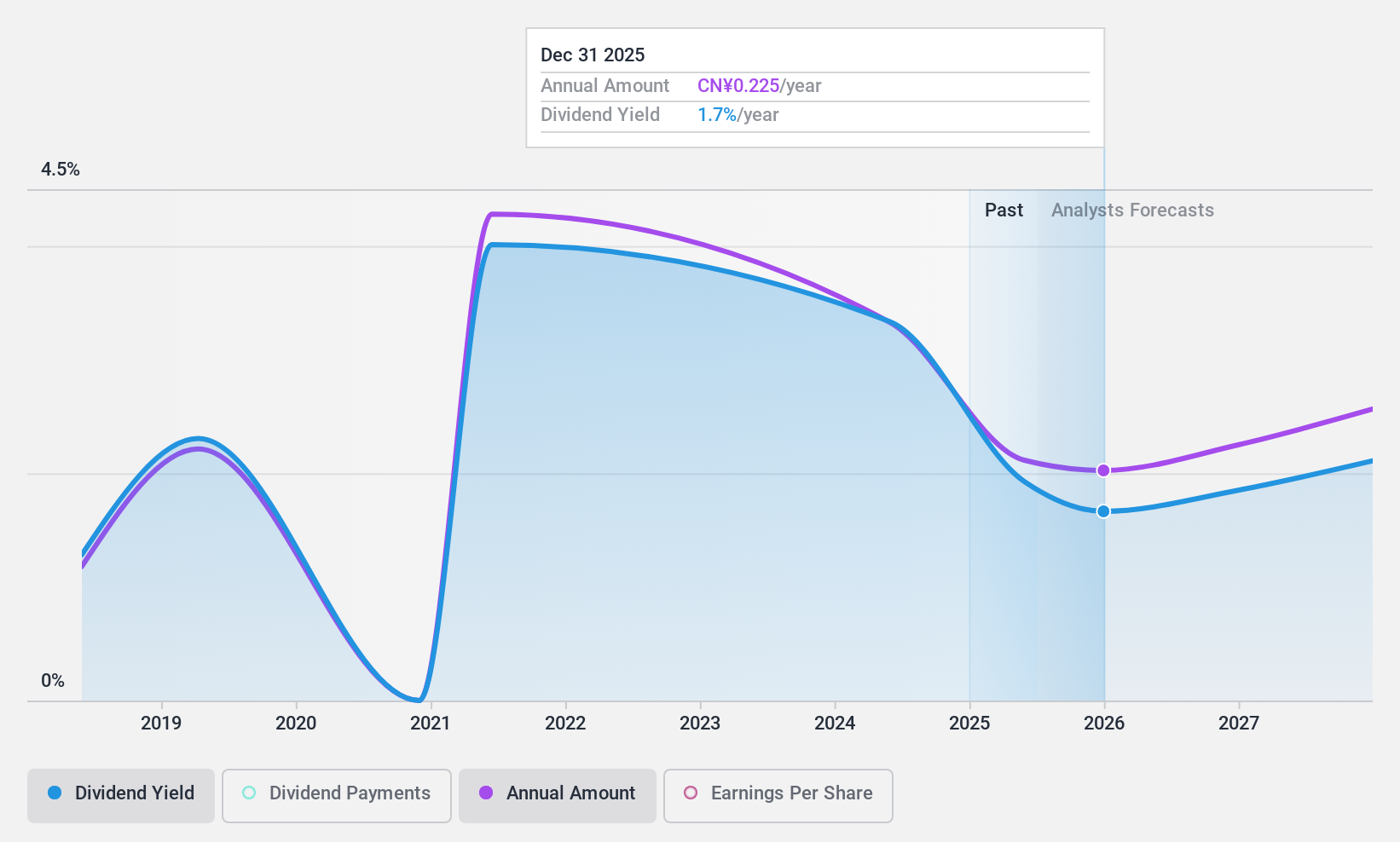Click the 1.7% dividend yield value

point(717,115)
